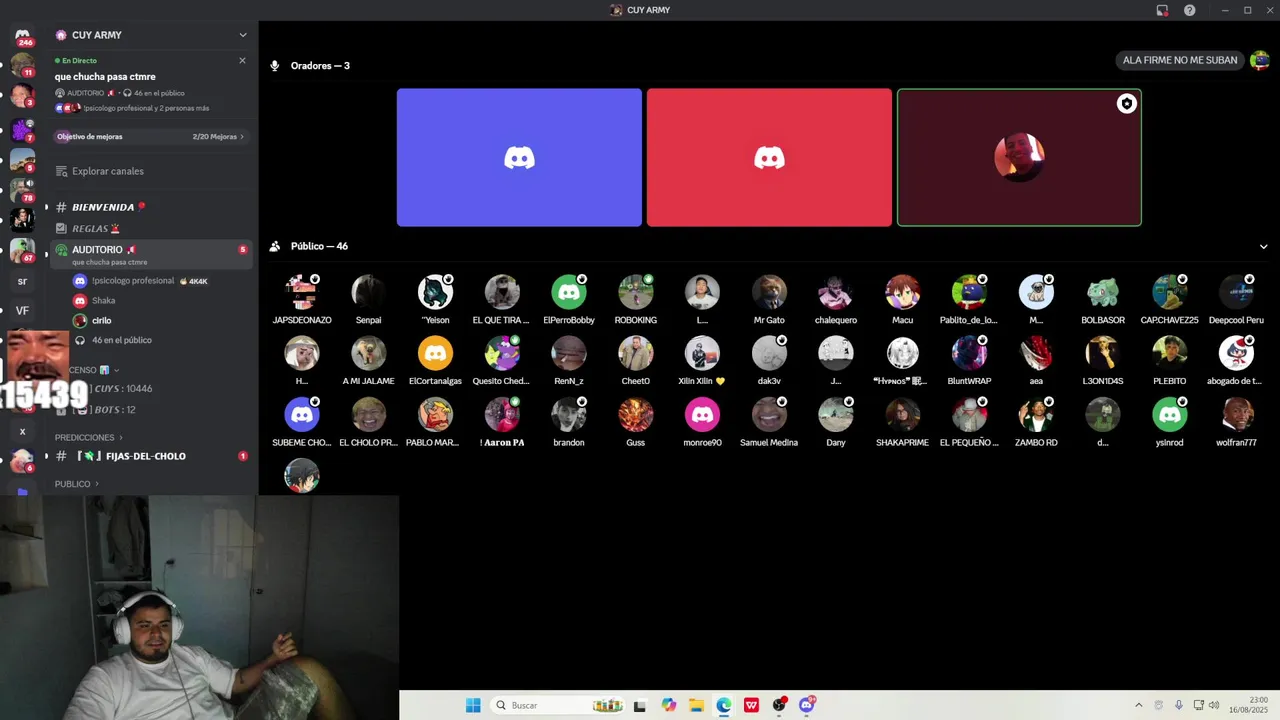Collapse the Público — 46 audience list
The width and height of the screenshot is (1280, 720).
pos(1263,246)
